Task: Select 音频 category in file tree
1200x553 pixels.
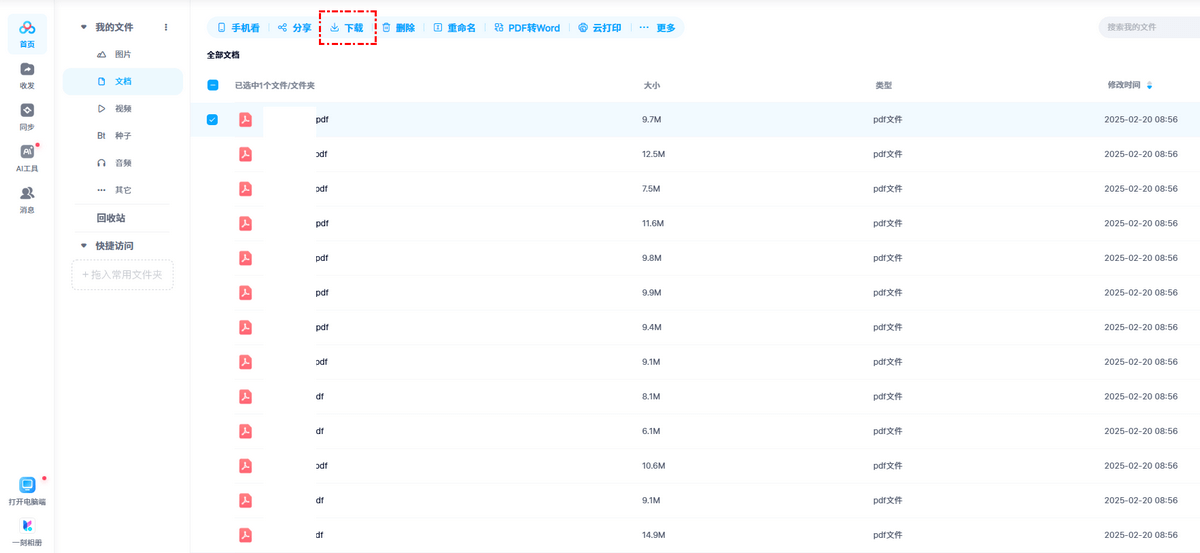Action: click(x=122, y=162)
